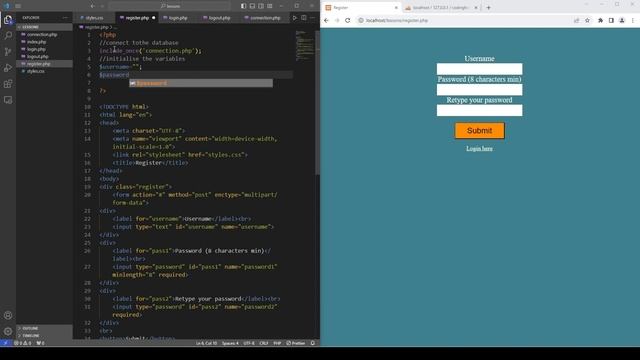Click the Username input field
640x360 pixels.
pyautogui.click(x=479, y=69)
